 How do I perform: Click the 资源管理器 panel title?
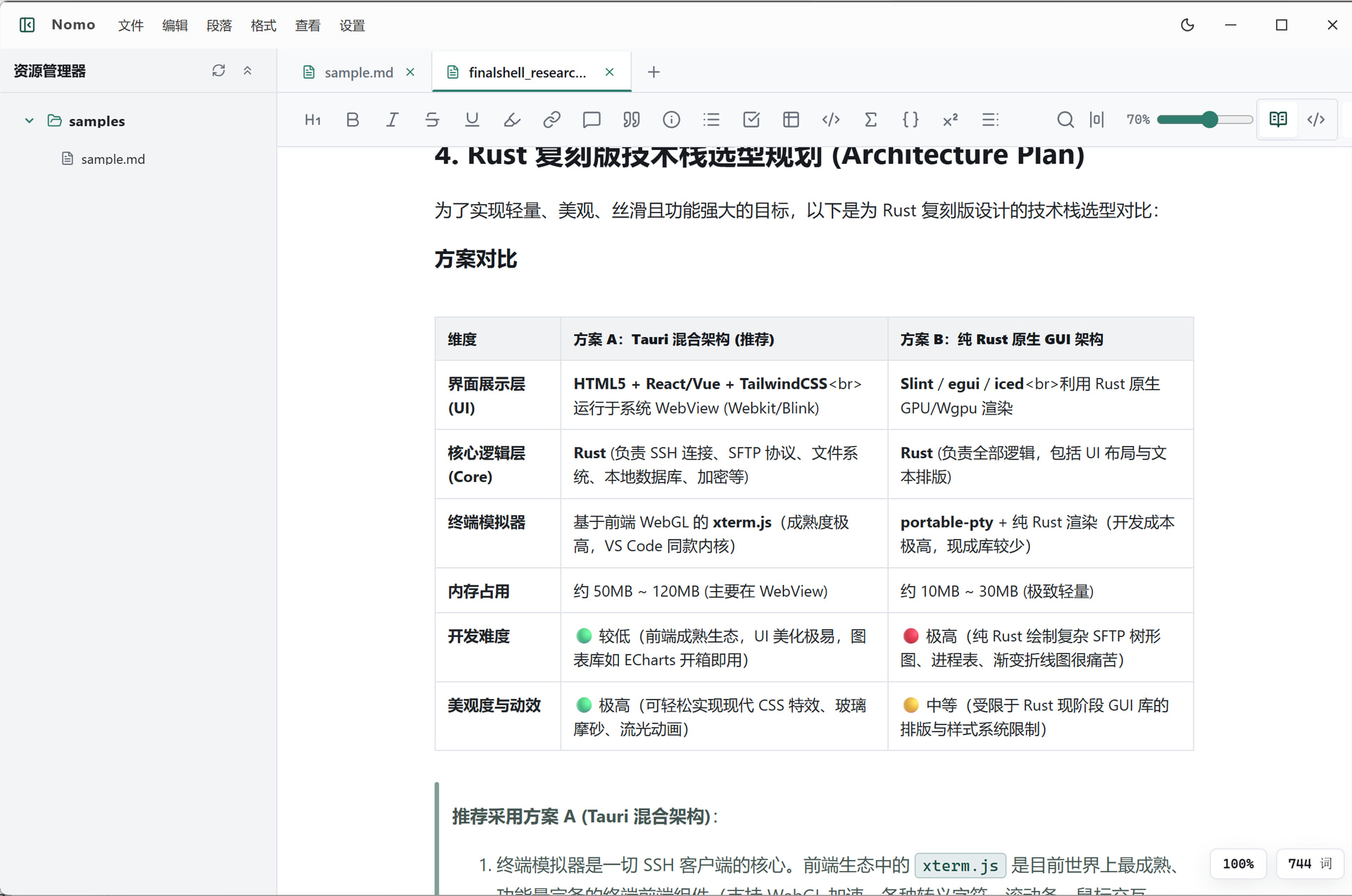point(50,71)
